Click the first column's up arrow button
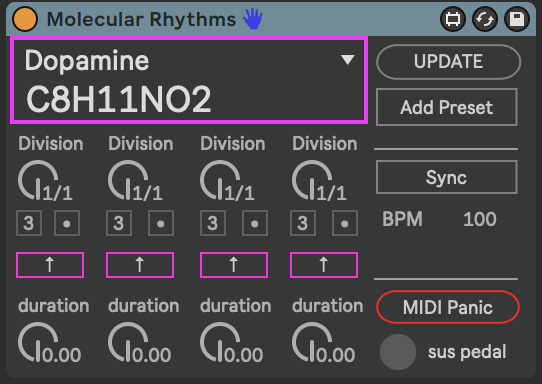The image size is (542, 384). pos(50,265)
